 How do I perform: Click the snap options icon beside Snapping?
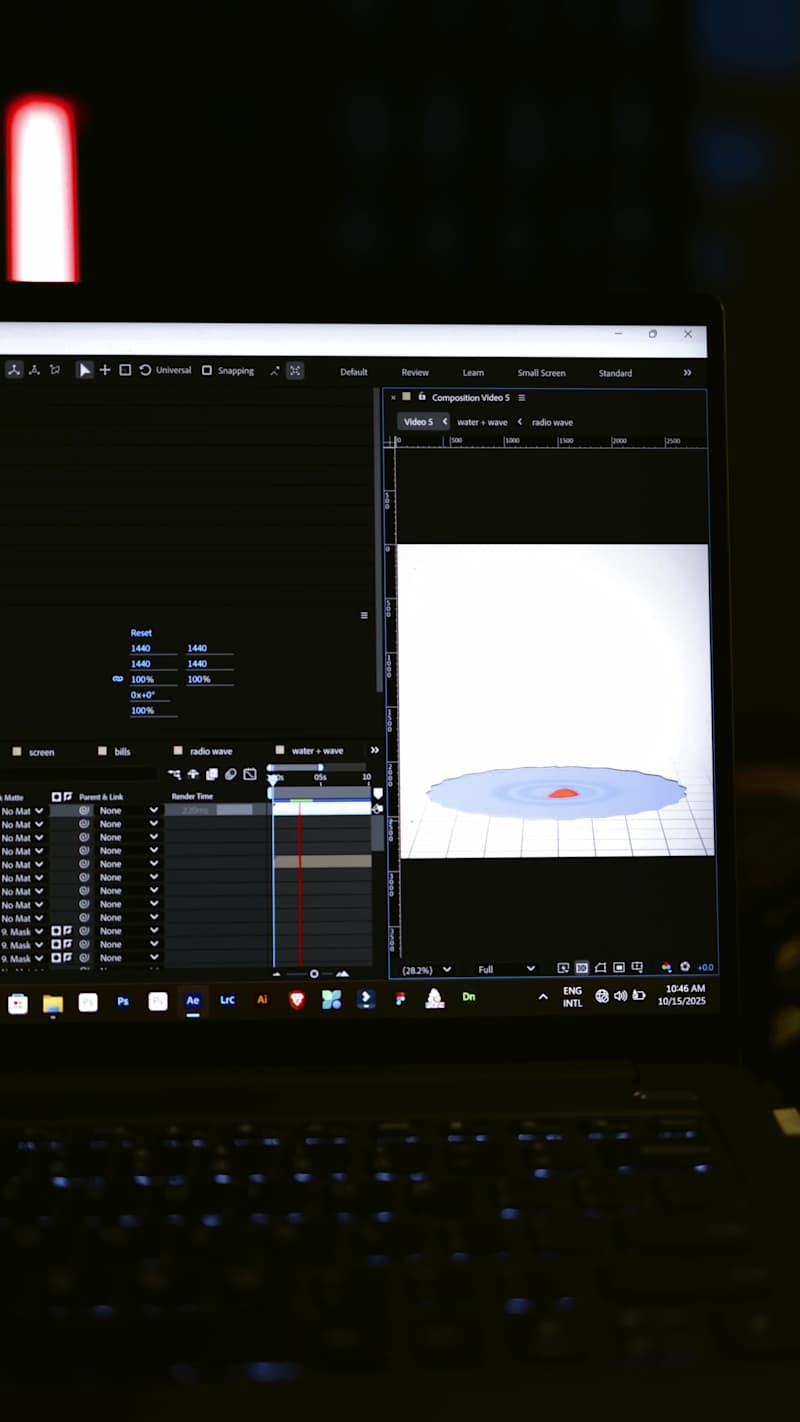click(274, 371)
